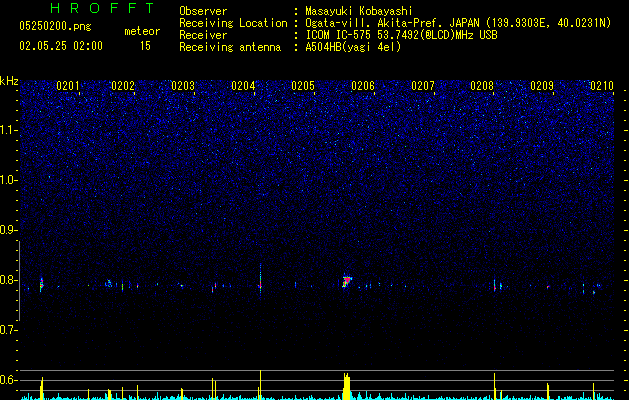Image resolution: width=629 pixels, height=400 pixels.
Task: Click the ICOM IC-575 receiver text
Action: pos(401,35)
